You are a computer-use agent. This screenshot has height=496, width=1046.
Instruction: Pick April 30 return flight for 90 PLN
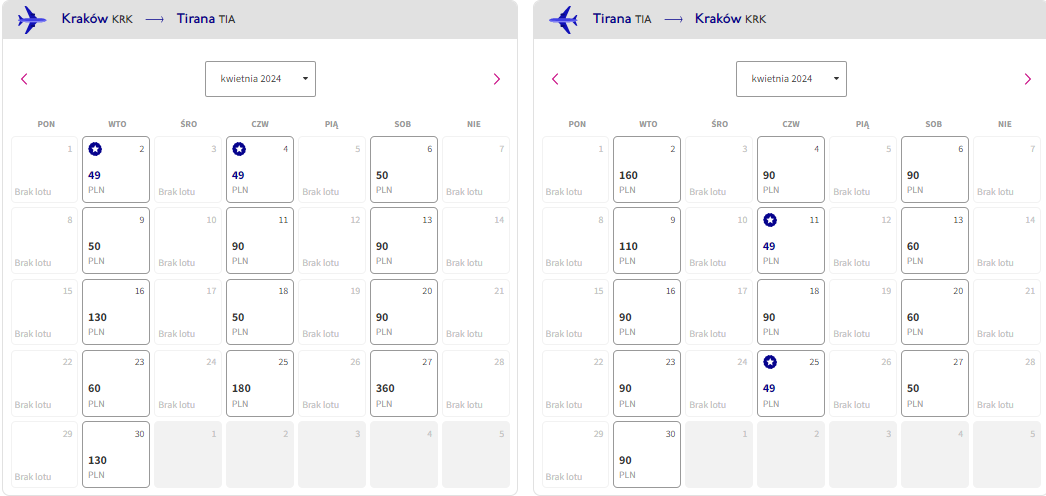(x=646, y=455)
